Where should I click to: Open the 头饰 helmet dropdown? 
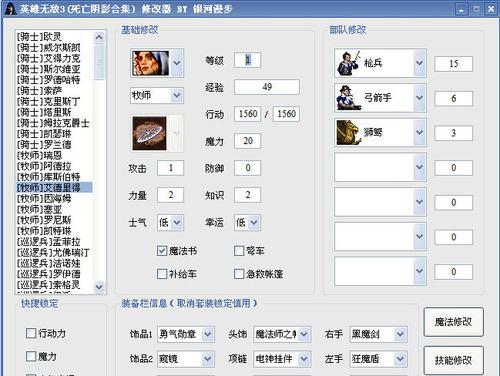pos(304,334)
